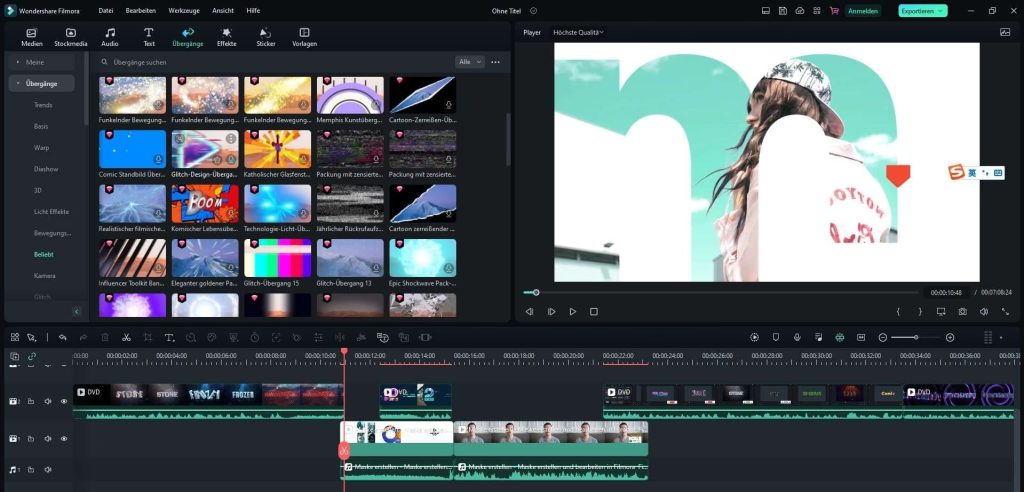Enter fullscreen preview with expand icon

pos(1005,312)
